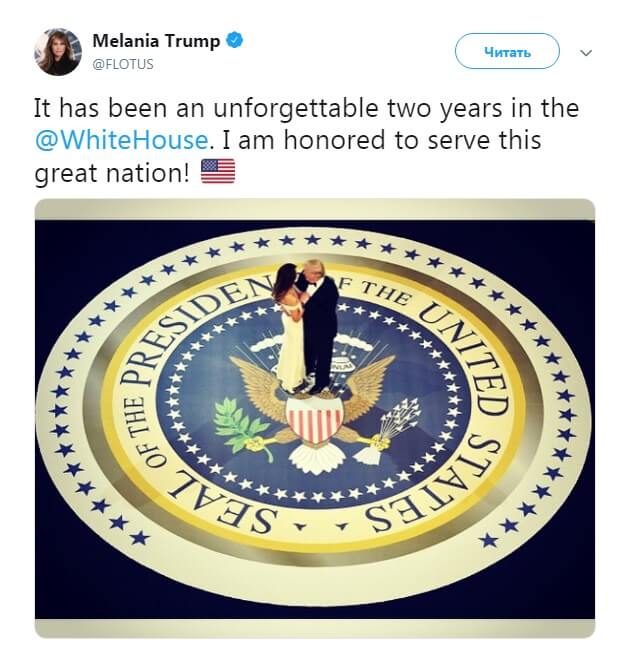Screen dimensions: 625x647
Task: Follow the account with the Читать button
Action: (x=507, y=52)
